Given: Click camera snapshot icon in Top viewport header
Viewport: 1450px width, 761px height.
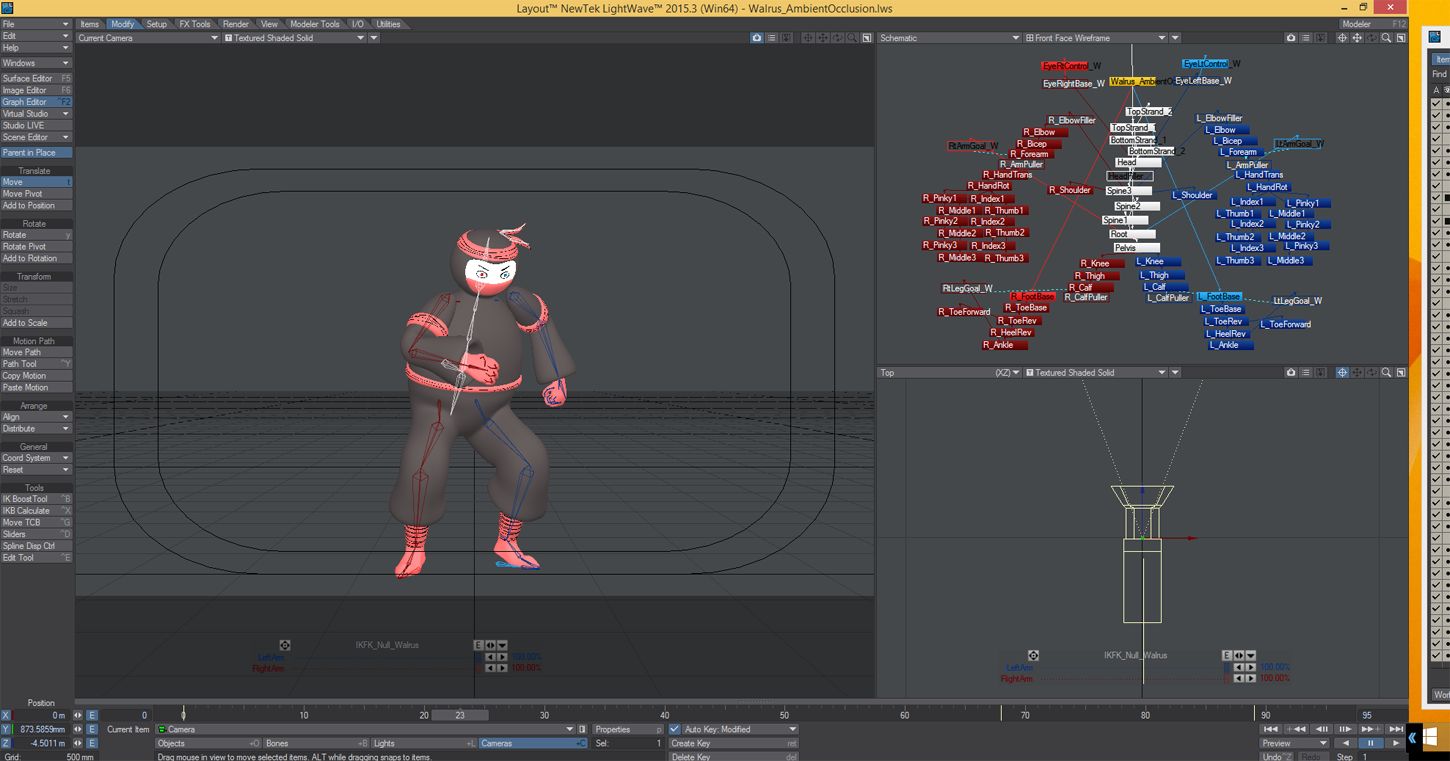Looking at the screenshot, I should coord(1291,372).
